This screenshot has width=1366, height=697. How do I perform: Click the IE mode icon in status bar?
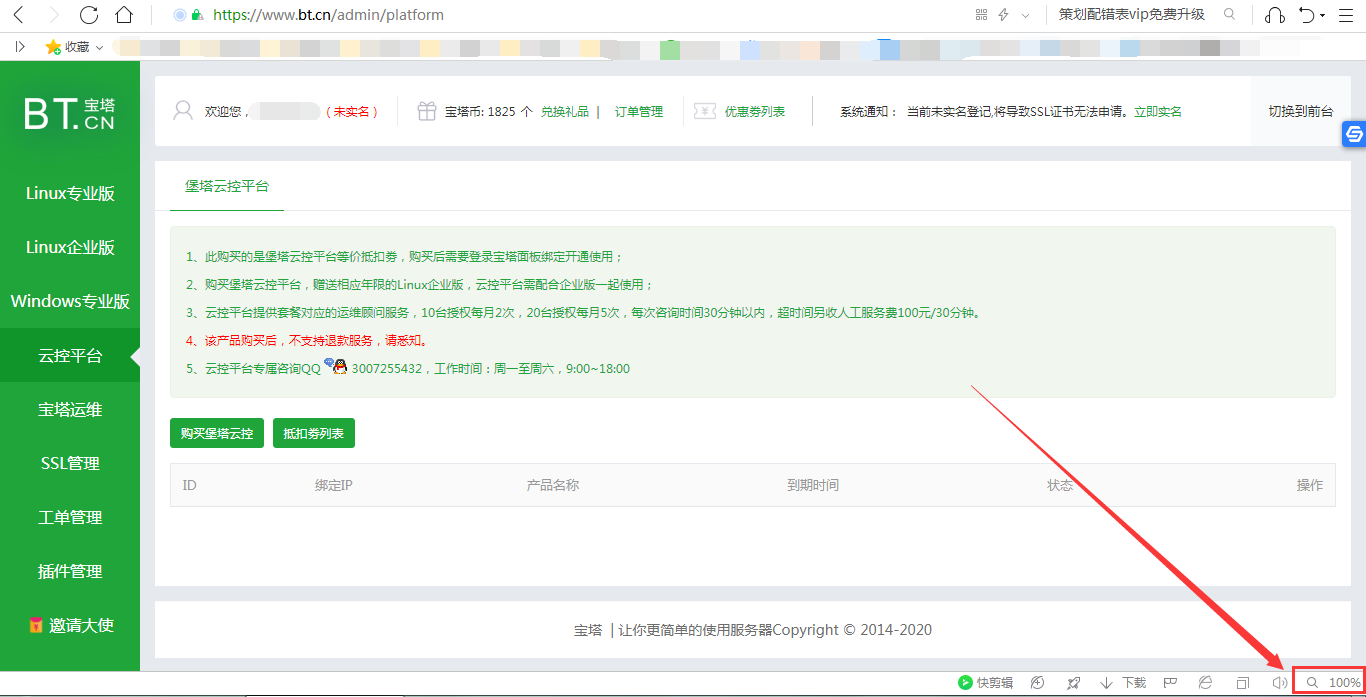tap(1206, 683)
